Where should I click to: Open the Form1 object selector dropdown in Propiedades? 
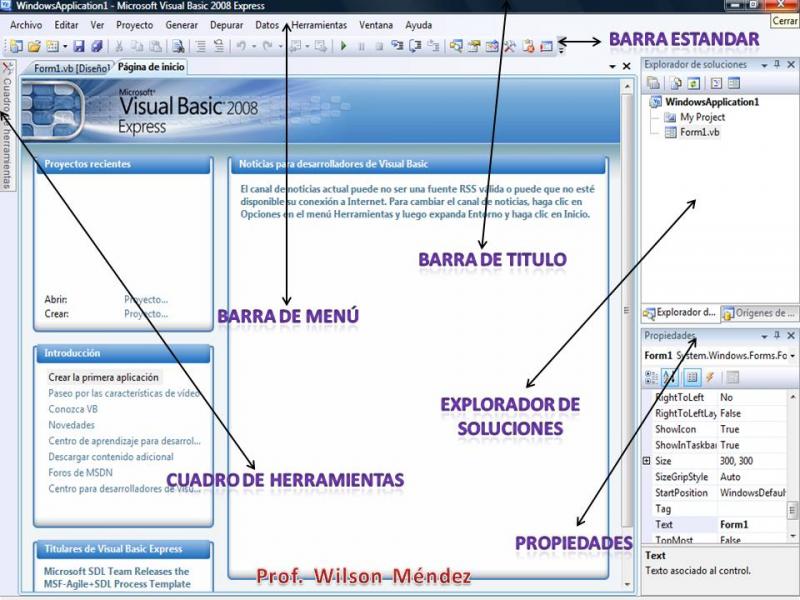point(792,356)
